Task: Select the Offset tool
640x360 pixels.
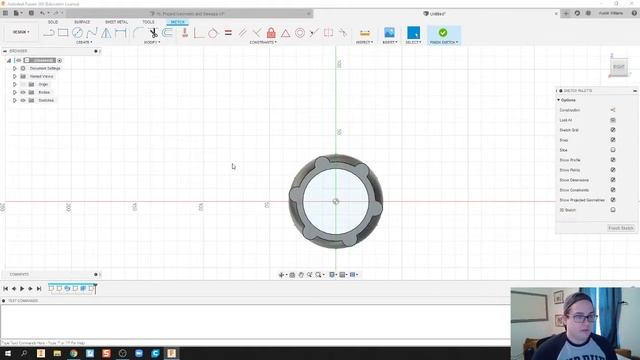Action: (167, 33)
